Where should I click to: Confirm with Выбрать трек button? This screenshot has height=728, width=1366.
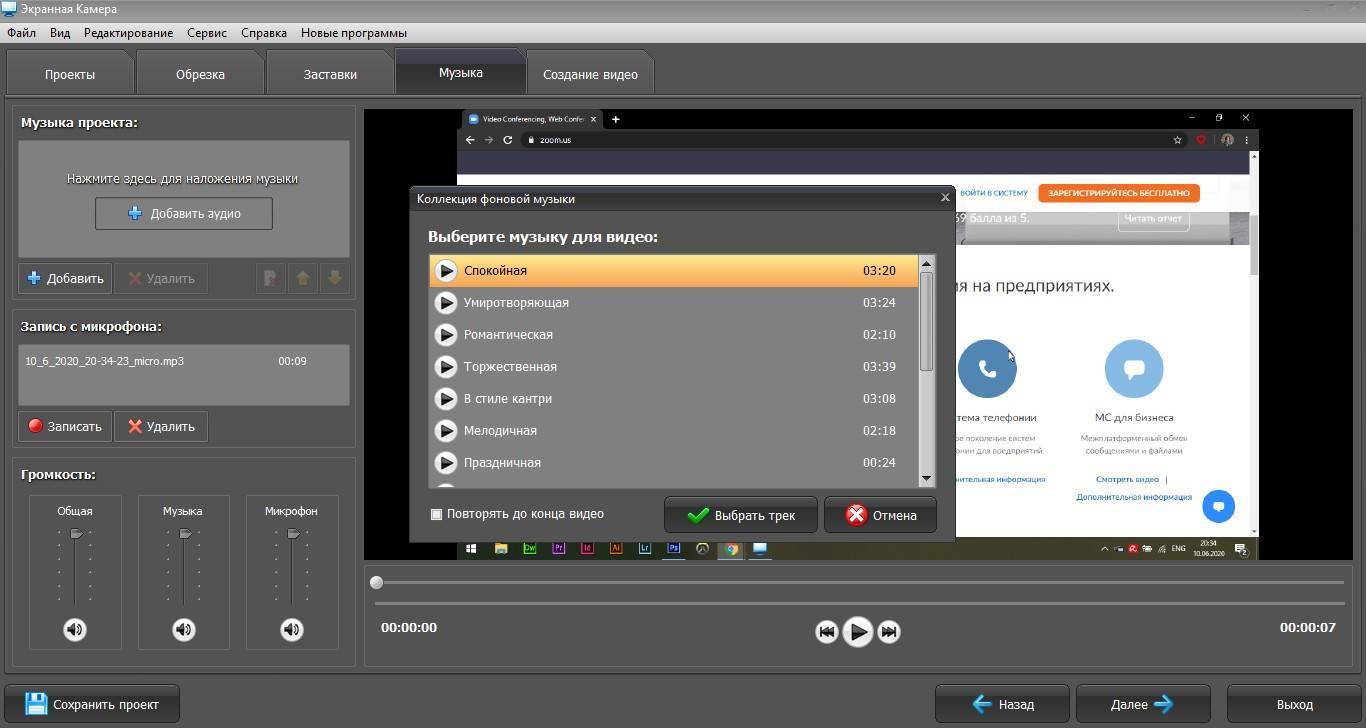[x=741, y=515]
